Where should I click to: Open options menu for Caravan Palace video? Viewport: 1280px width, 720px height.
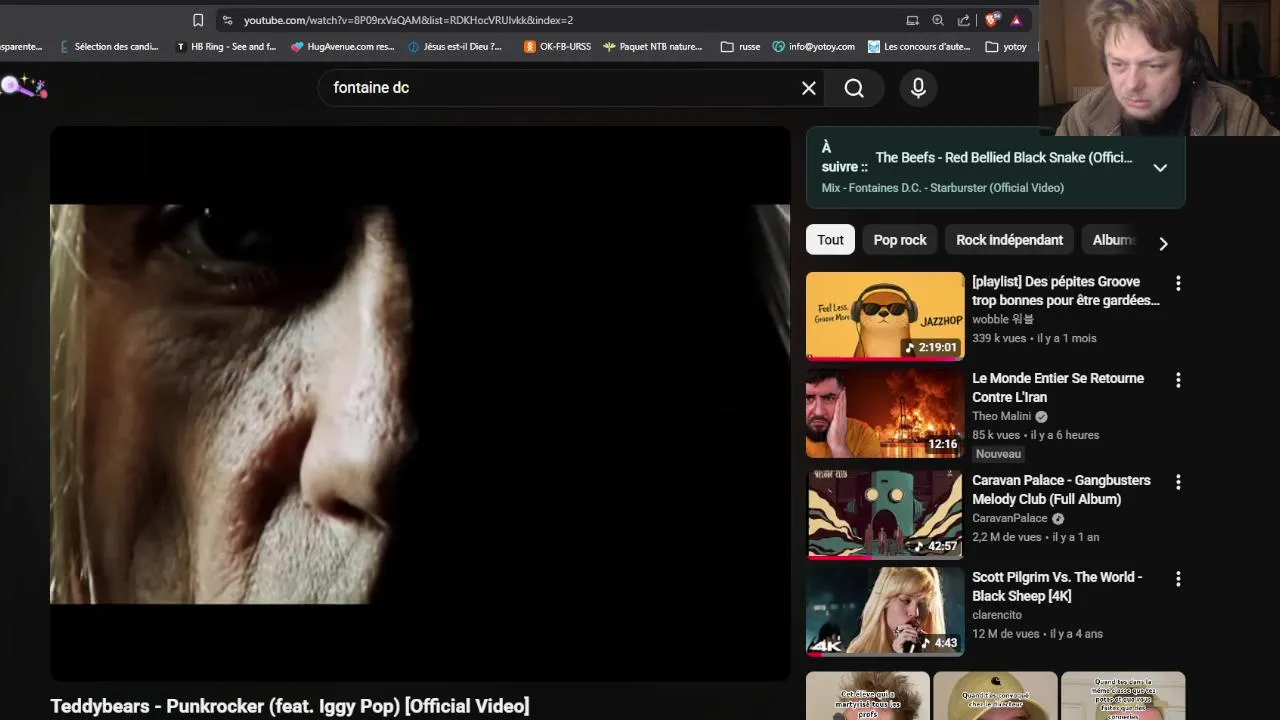pyautogui.click(x=1178, y=482)
